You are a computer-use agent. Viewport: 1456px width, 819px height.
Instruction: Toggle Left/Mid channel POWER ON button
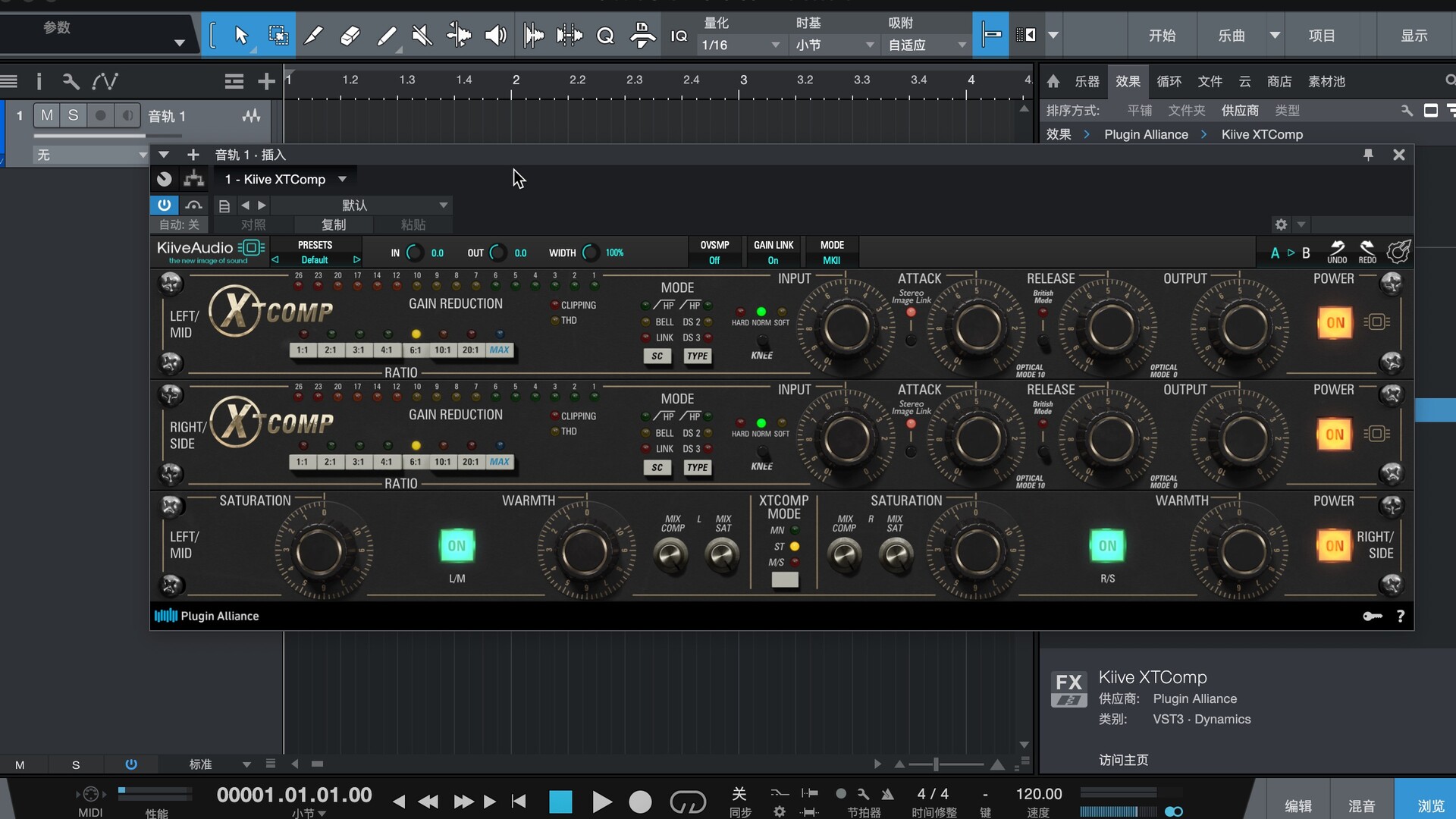click(x=1335, y=323)
